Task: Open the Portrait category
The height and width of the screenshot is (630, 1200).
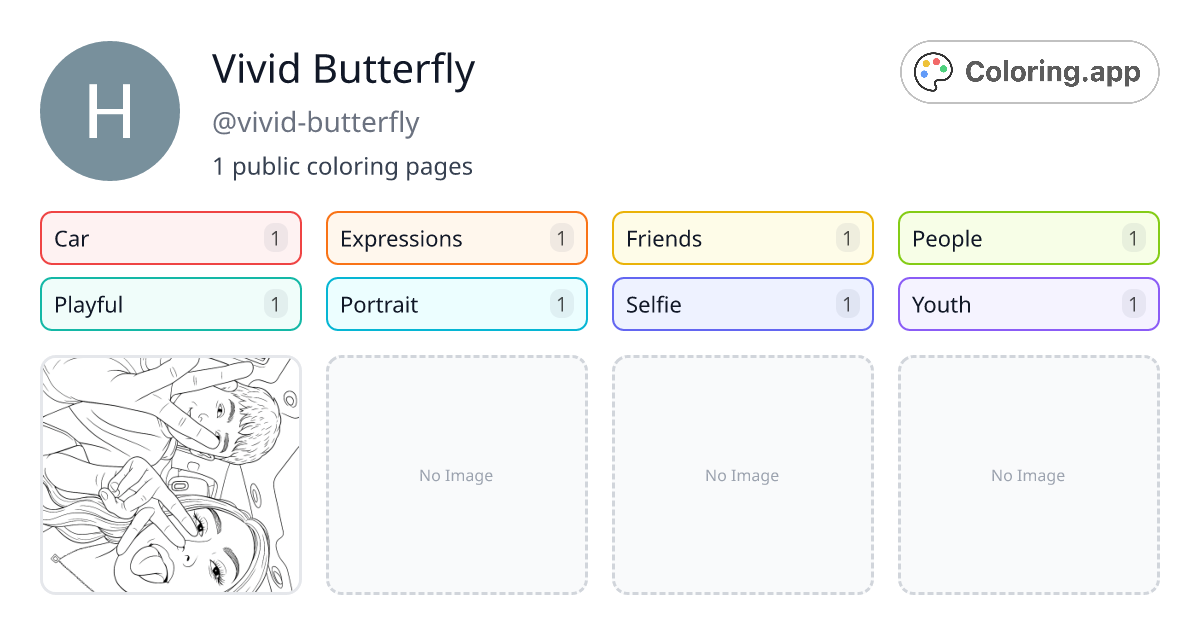Action: pyautogui.click(x=456, y=304)
